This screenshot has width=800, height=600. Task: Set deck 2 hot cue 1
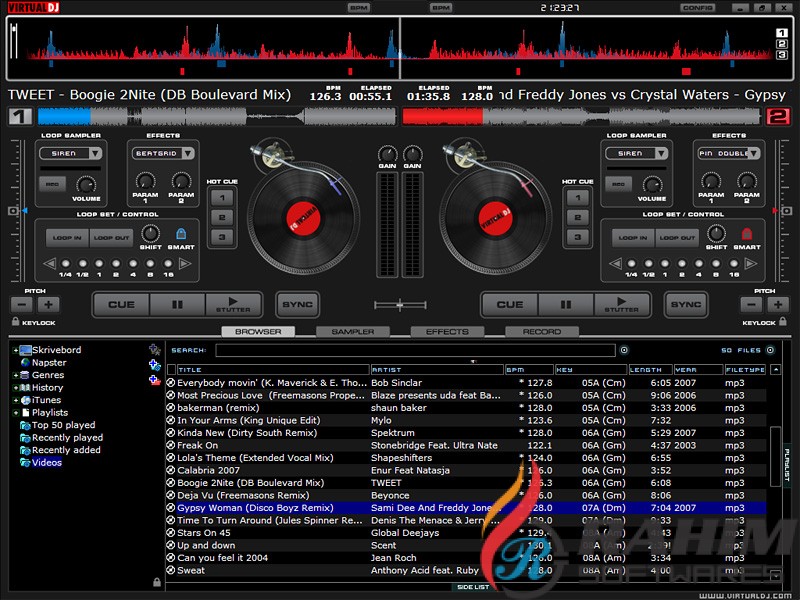578,197
